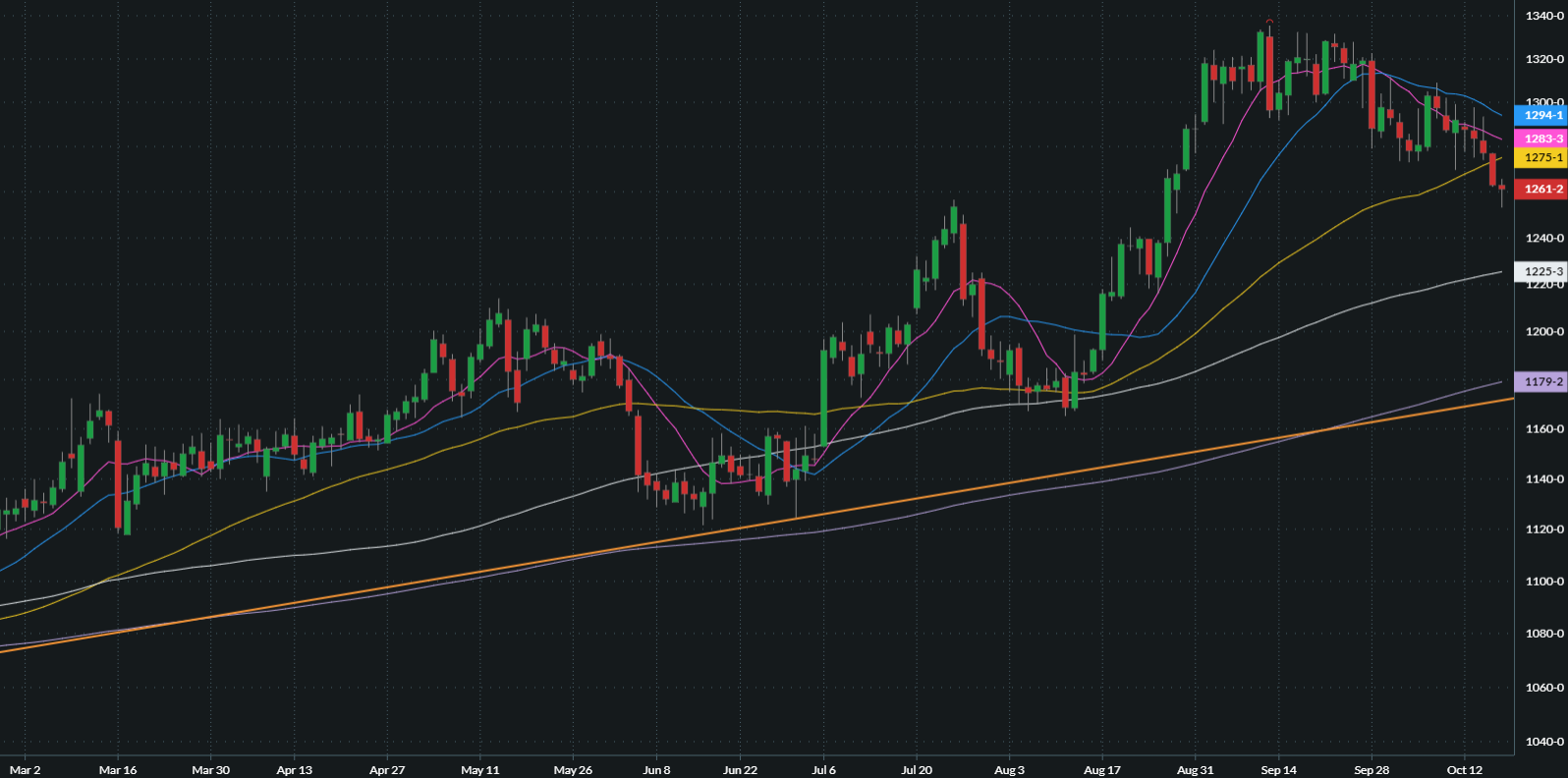Click the blue 1294-1 price label
This screenshot has width=1568, height=778.
(1540, 115)
